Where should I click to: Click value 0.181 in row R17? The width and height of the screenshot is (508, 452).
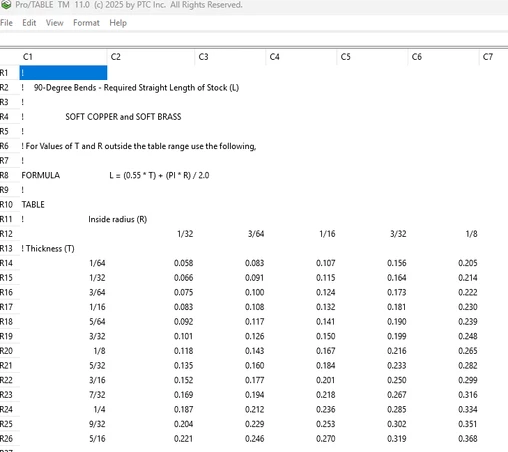click(397, 307)
